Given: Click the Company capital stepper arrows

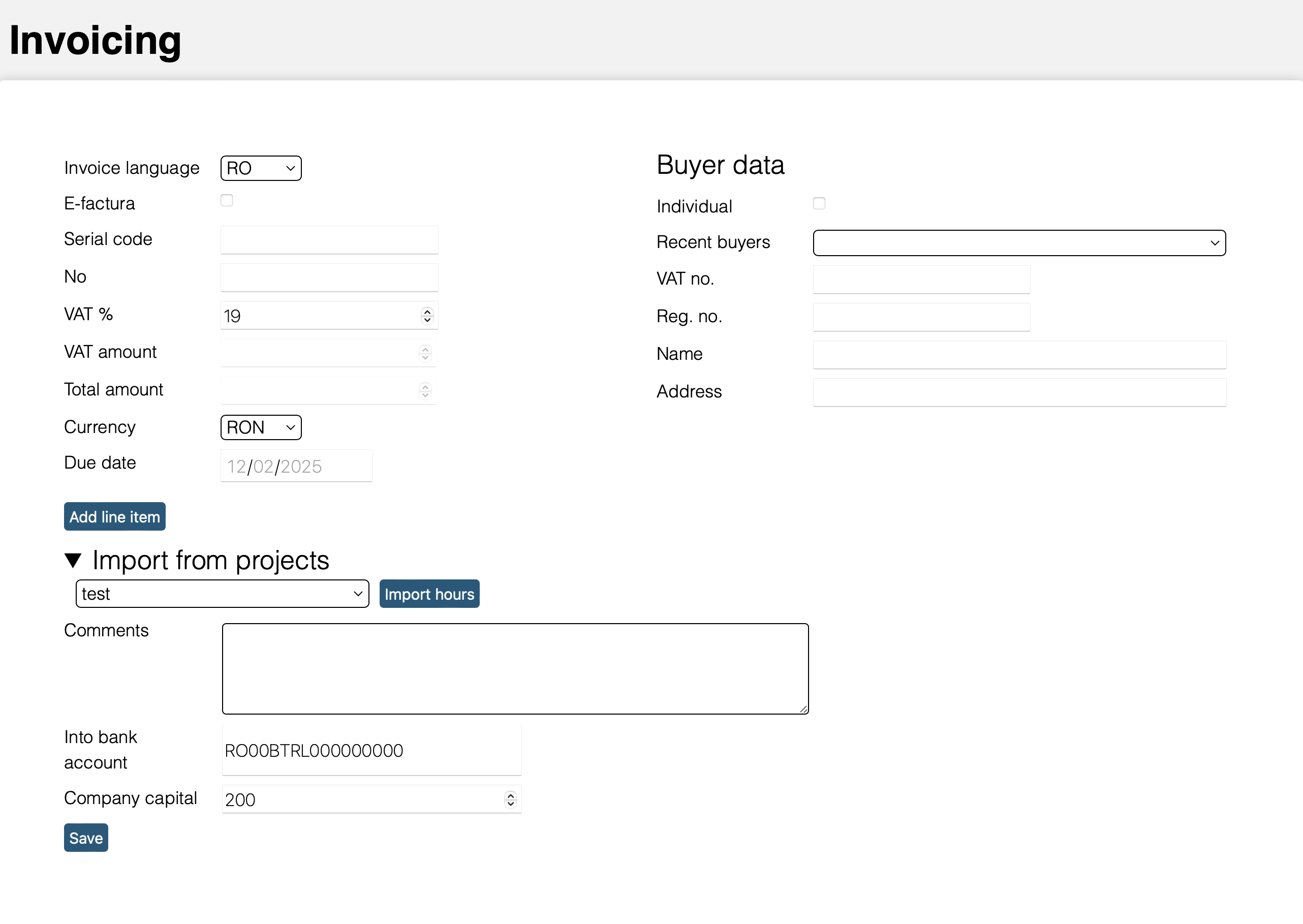Looking at the screenshot, I should [x=510, y=799].
